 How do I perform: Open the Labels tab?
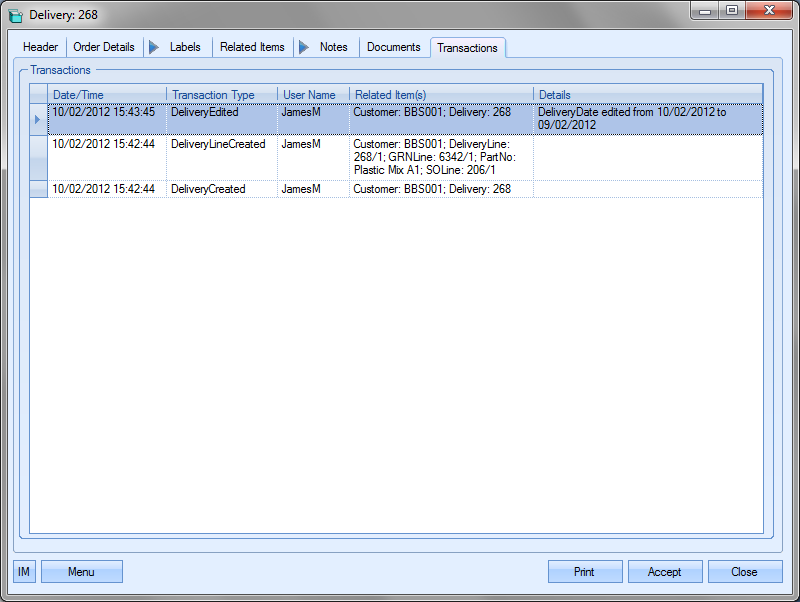click(185, 47)
